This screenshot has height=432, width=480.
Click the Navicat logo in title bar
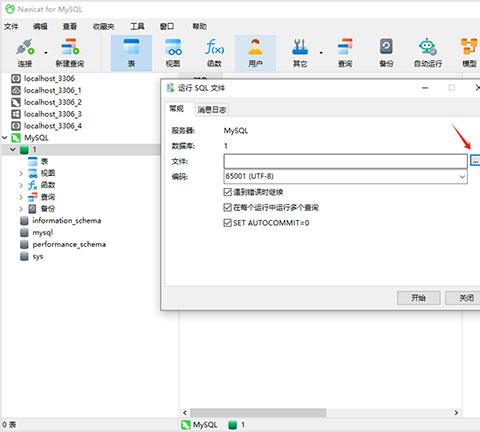click(10, 9)
